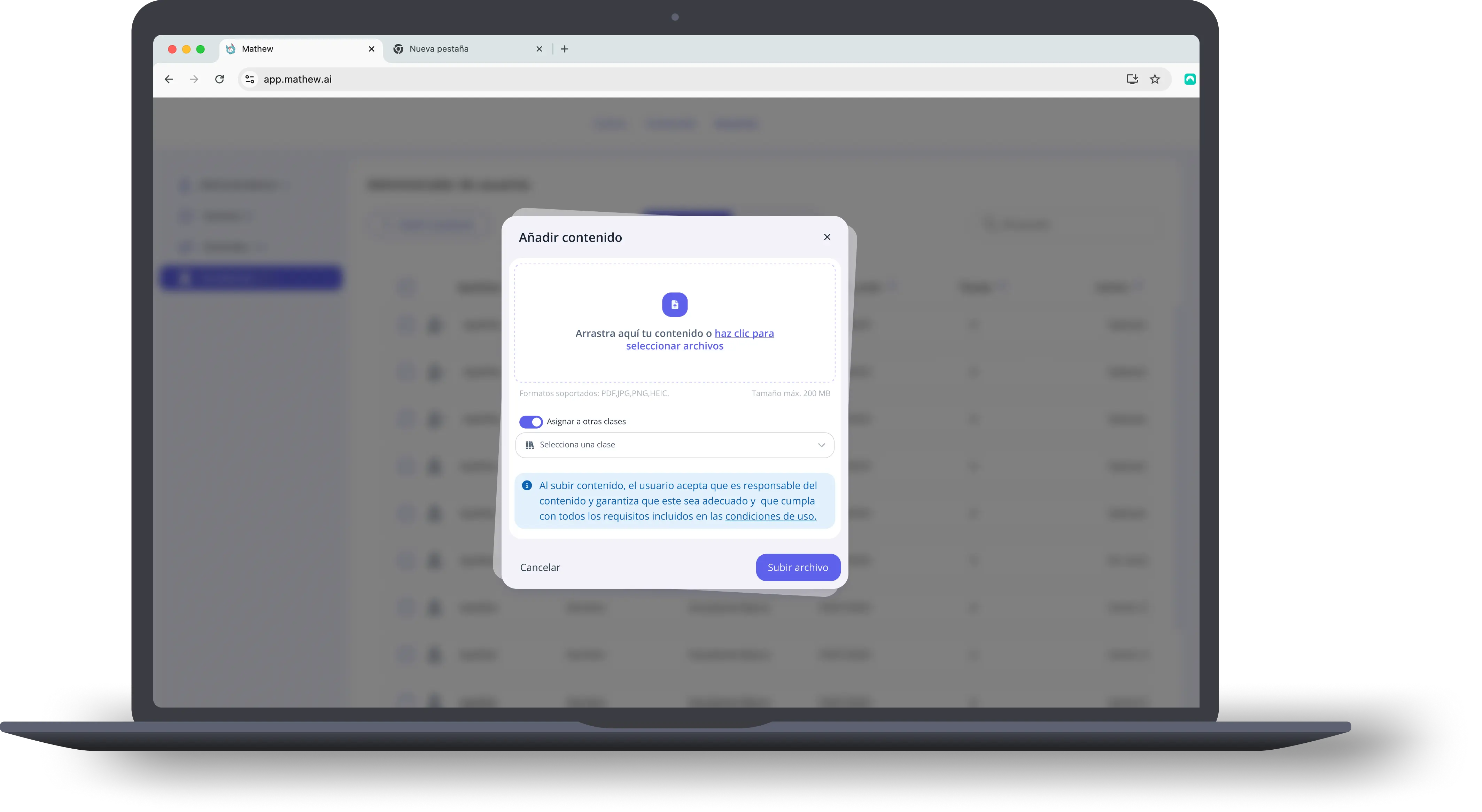The image size is (1482, 812).
Task: Click the info icon in the blue notice
Action: point(528,485)
